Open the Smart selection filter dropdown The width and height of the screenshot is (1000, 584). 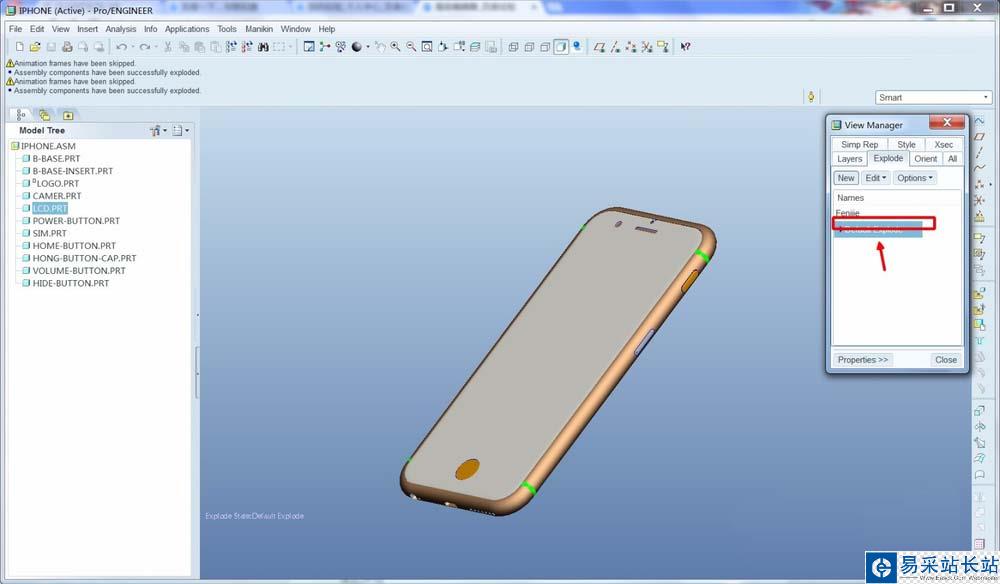(x=934, y=98)
